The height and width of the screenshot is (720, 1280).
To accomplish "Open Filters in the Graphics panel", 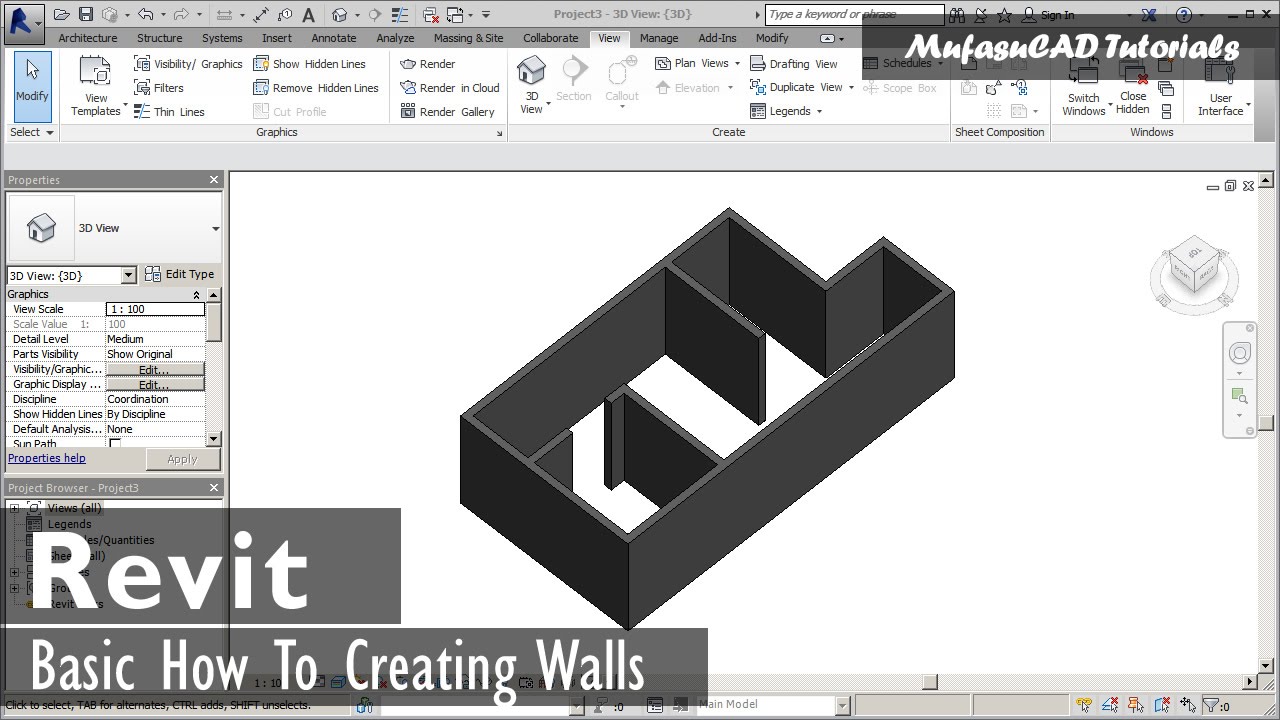I will [x=159, y=88].
